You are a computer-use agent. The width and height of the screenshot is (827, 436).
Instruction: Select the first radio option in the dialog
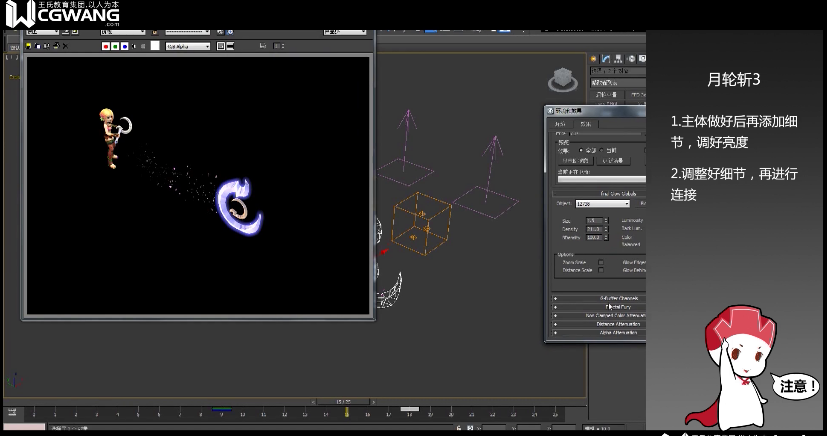(581, 150)
